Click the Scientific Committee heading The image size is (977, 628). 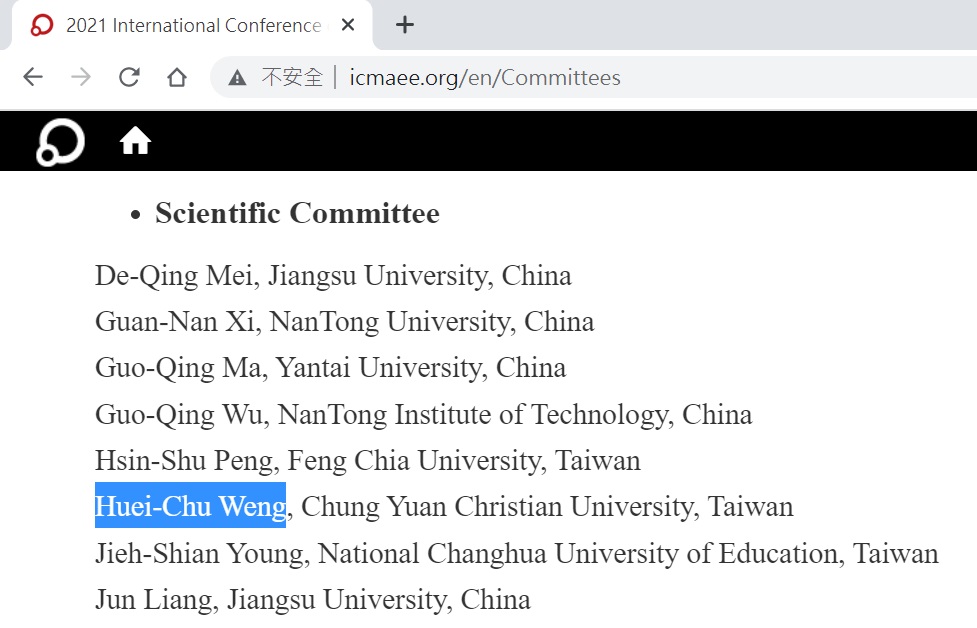pyautogui.click(x=297, y=213)
